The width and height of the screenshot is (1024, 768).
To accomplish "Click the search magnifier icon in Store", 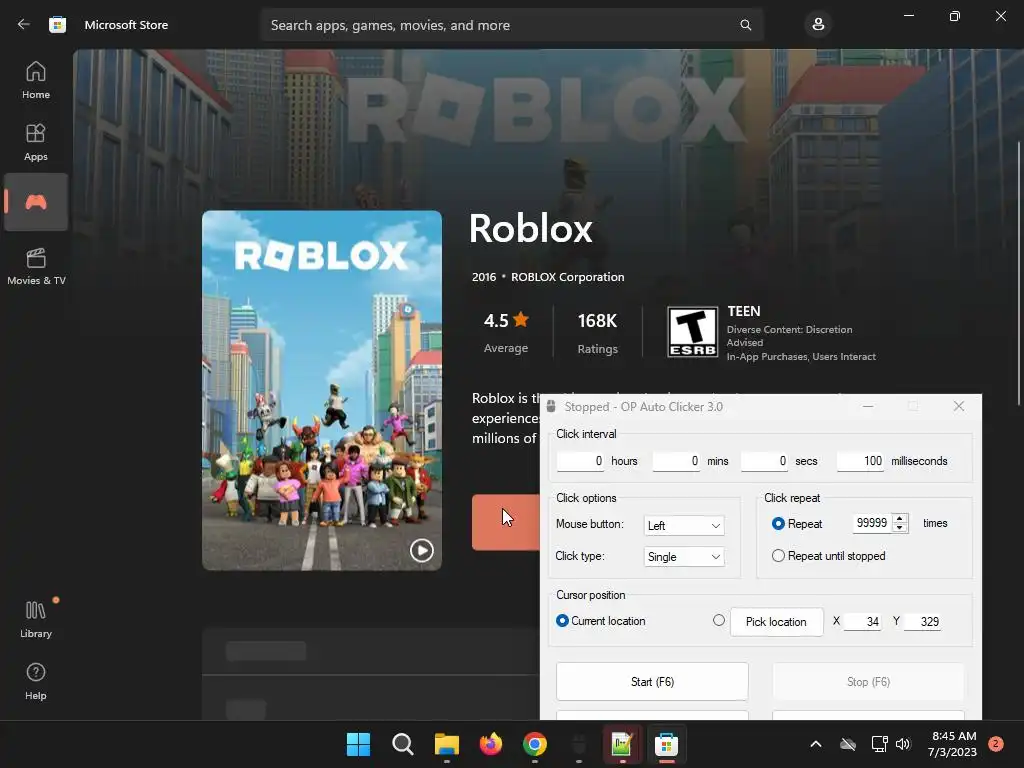I will click(745, 25).
